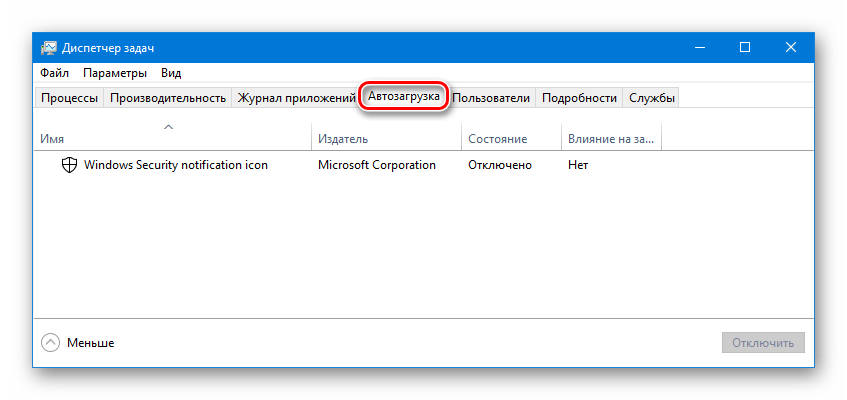Close the Диспетчер задач window
The height and width of the screenshot is (400, 847).
[x=791, y=48]
